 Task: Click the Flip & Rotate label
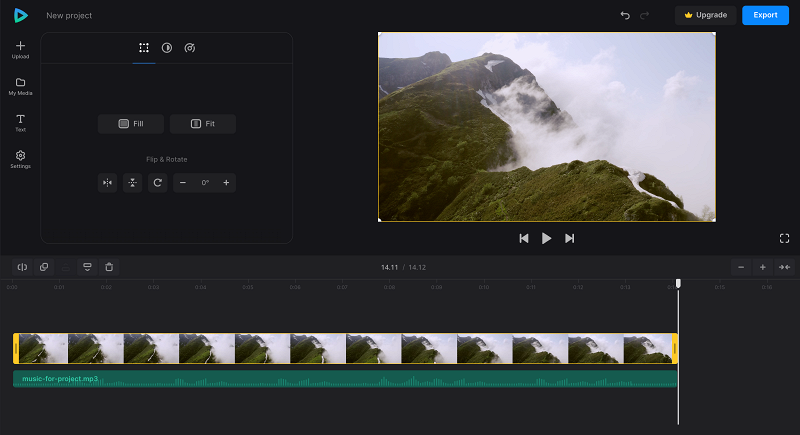(x=167, y=159)
